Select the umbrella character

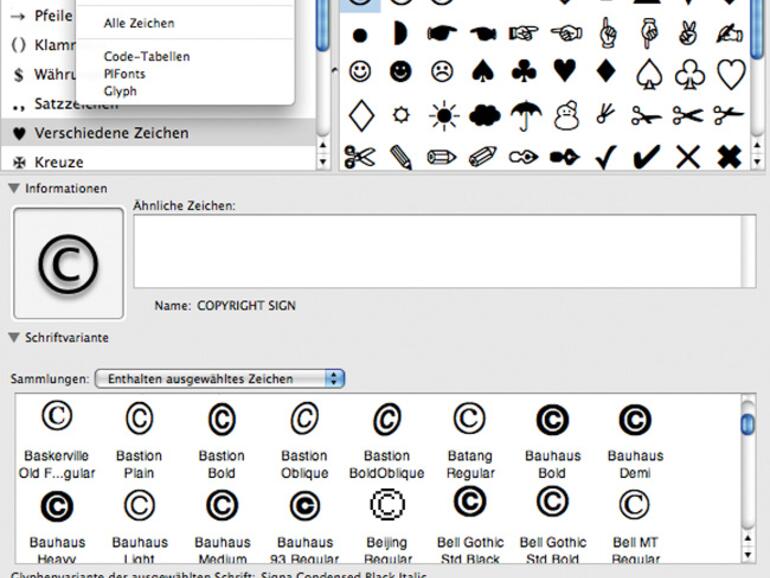[526, 116]
